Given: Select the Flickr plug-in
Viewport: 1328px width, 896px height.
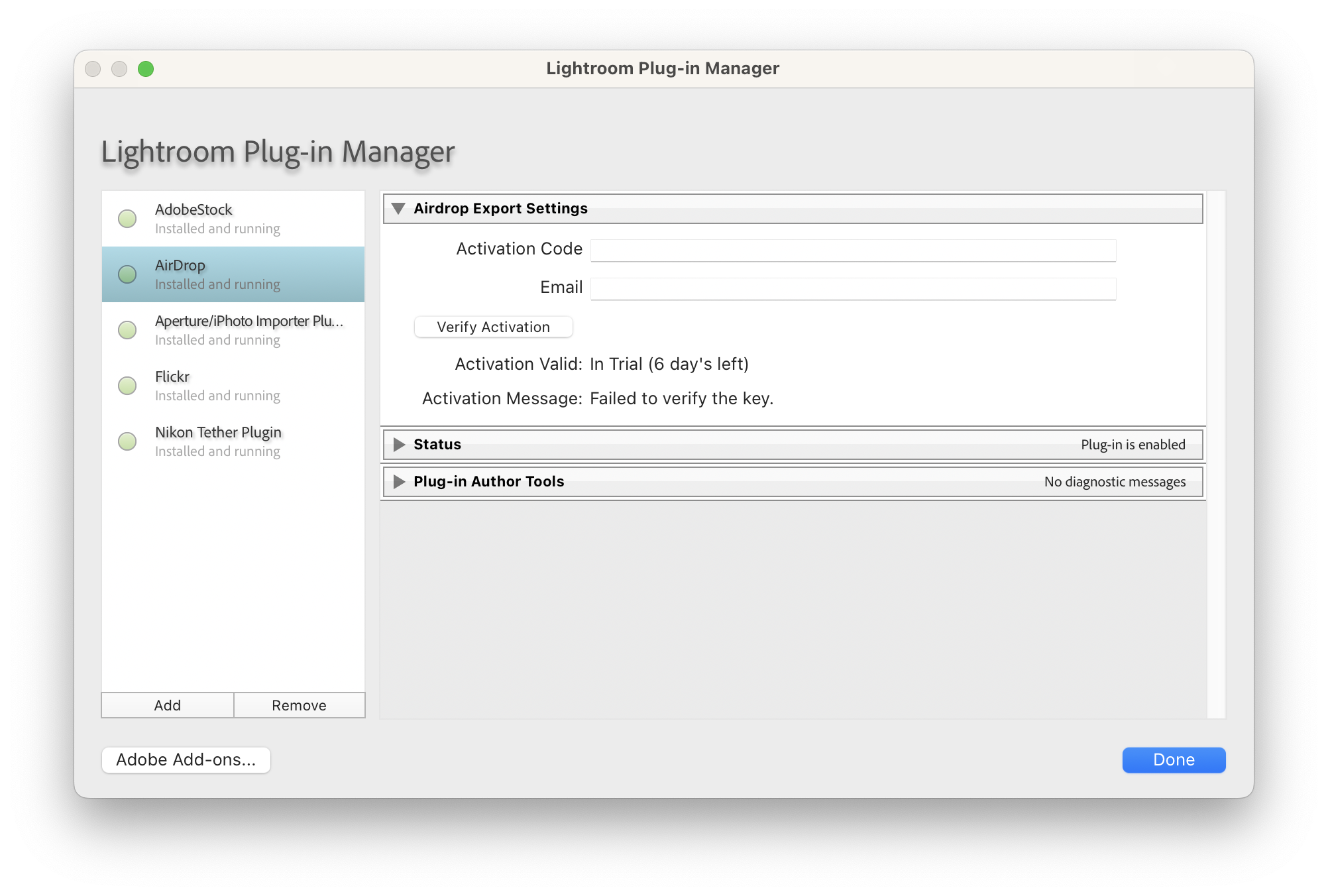Looking at the screenshot, I should click(233, 386).
